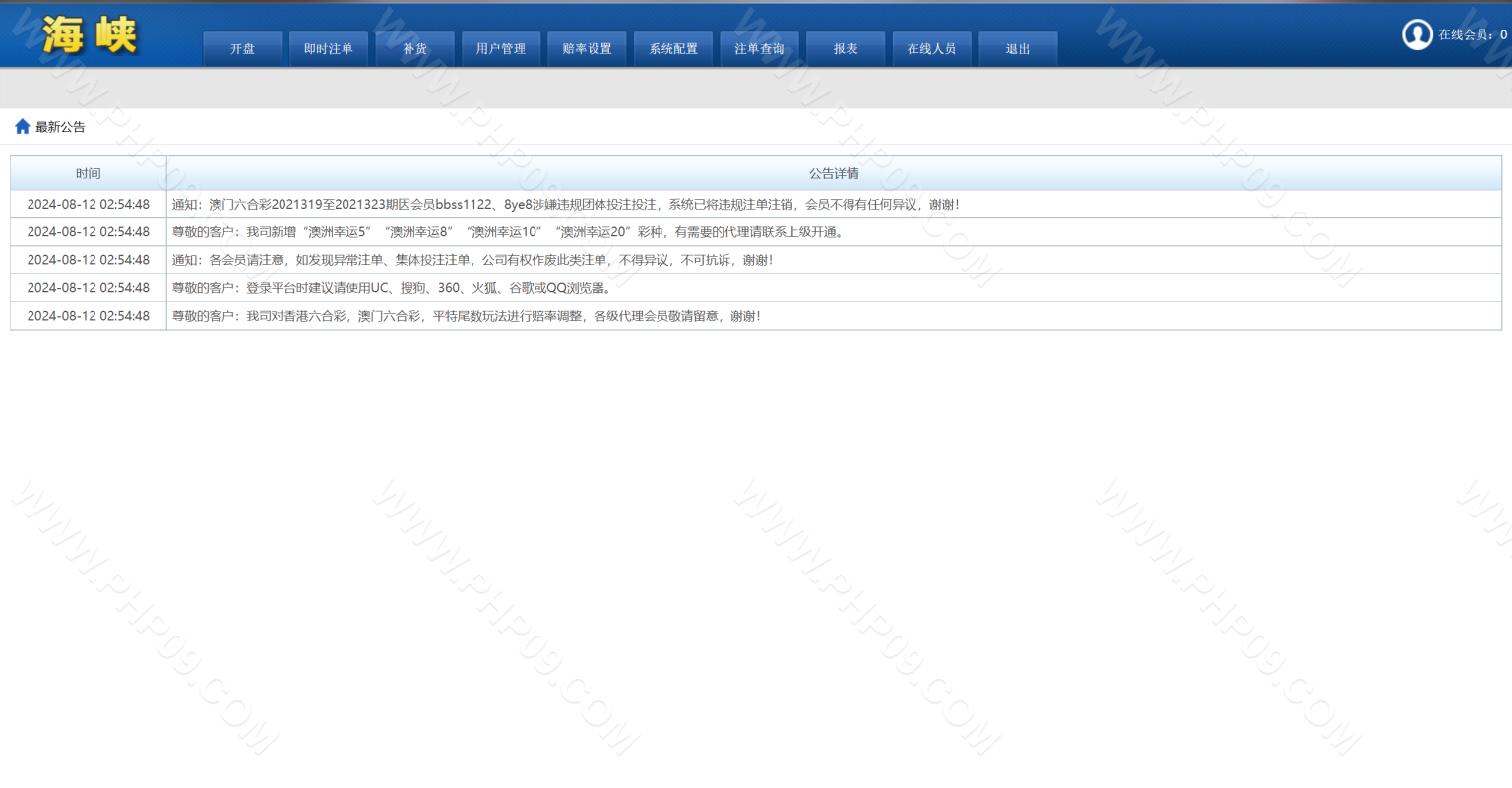Viewport: 1512px width, 788px height.
Task: Click the 公告详情 column header
Action: pyautogui.click(x=834, y=173)
